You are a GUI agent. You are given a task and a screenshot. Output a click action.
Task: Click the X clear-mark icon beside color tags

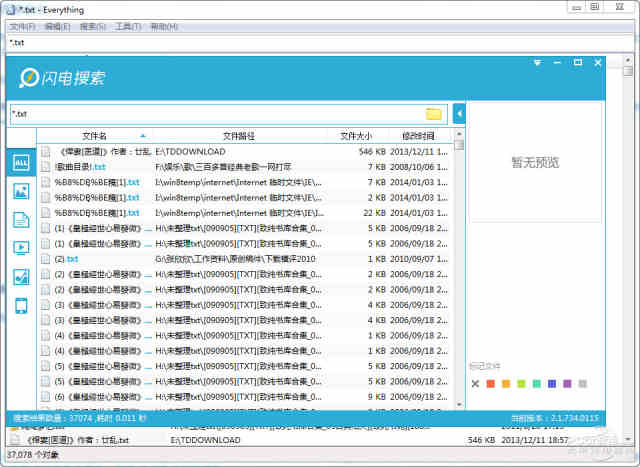475,384
